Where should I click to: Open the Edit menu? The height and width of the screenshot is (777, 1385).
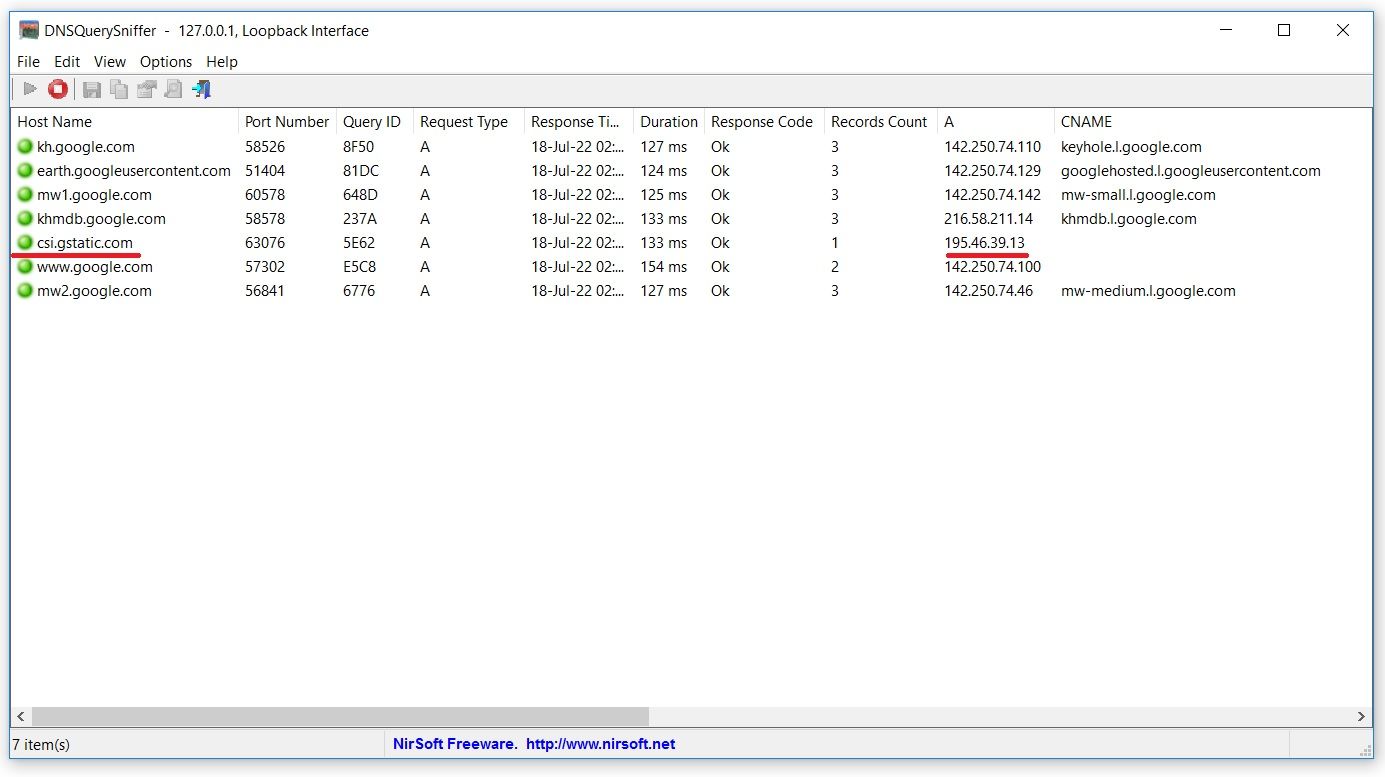coord(67,61)
